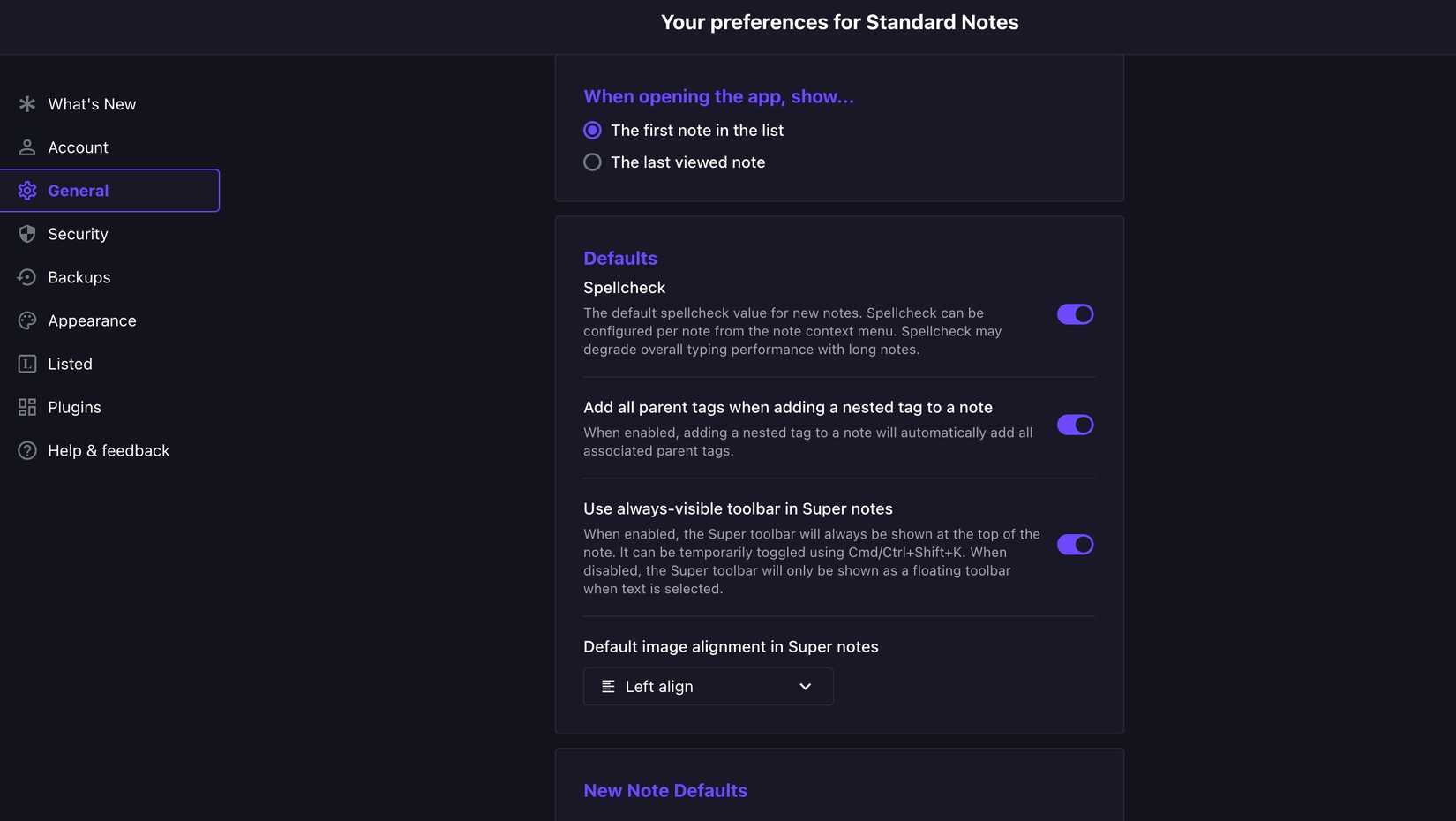Toggle adding all parent tags switch
The height and width of the screenshot is (821, 1456).
tap(1075, 426)
